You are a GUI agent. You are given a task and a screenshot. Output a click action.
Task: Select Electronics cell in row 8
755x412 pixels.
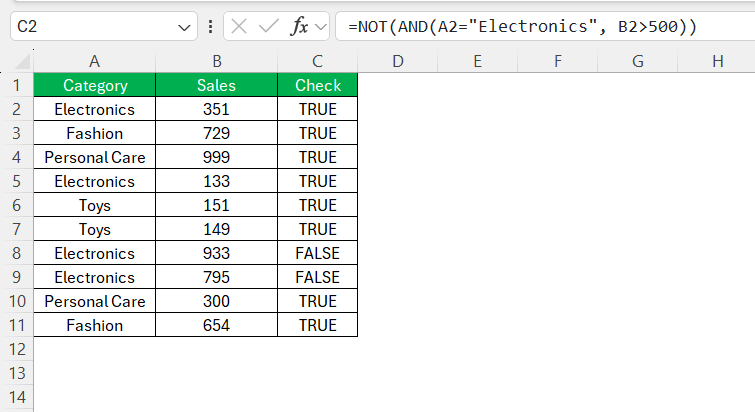pos(95,253)
